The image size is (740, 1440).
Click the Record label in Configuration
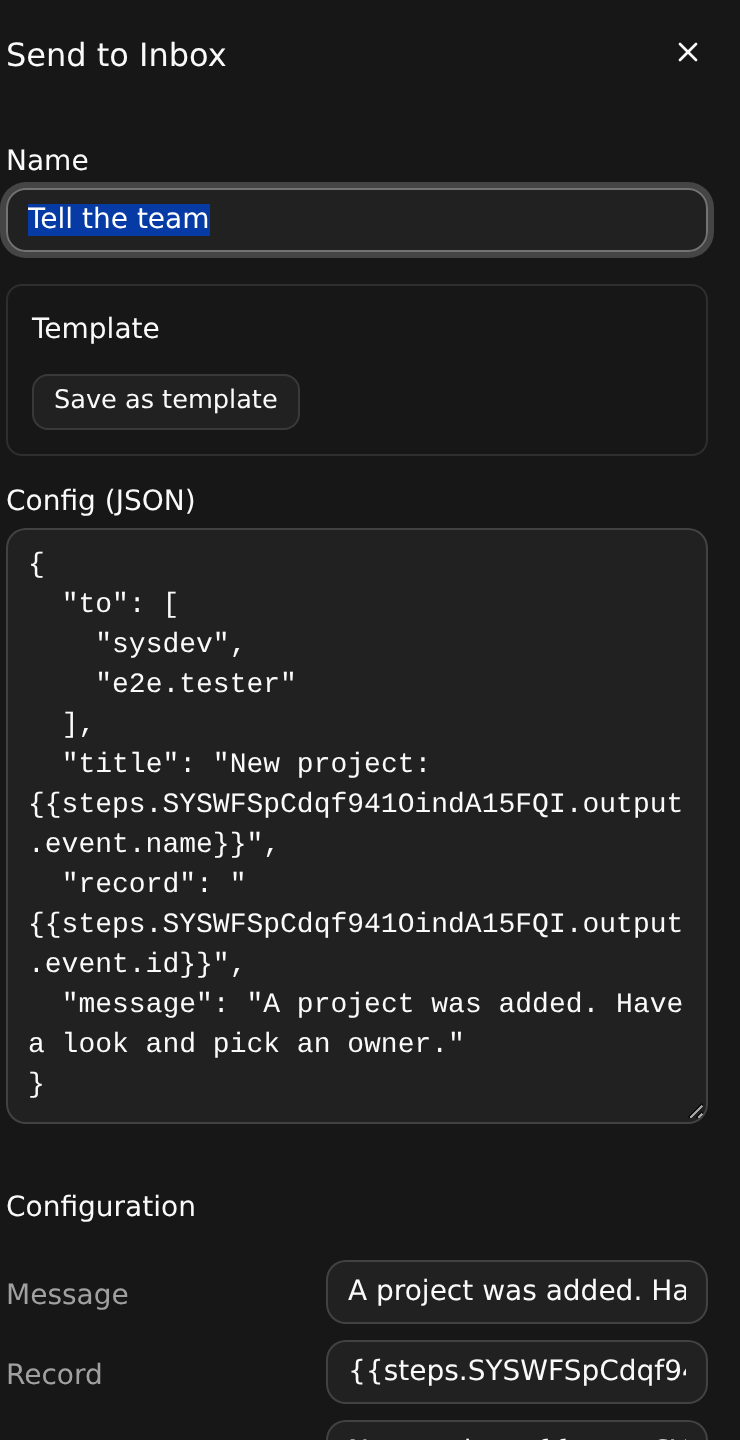(54, 1375)
